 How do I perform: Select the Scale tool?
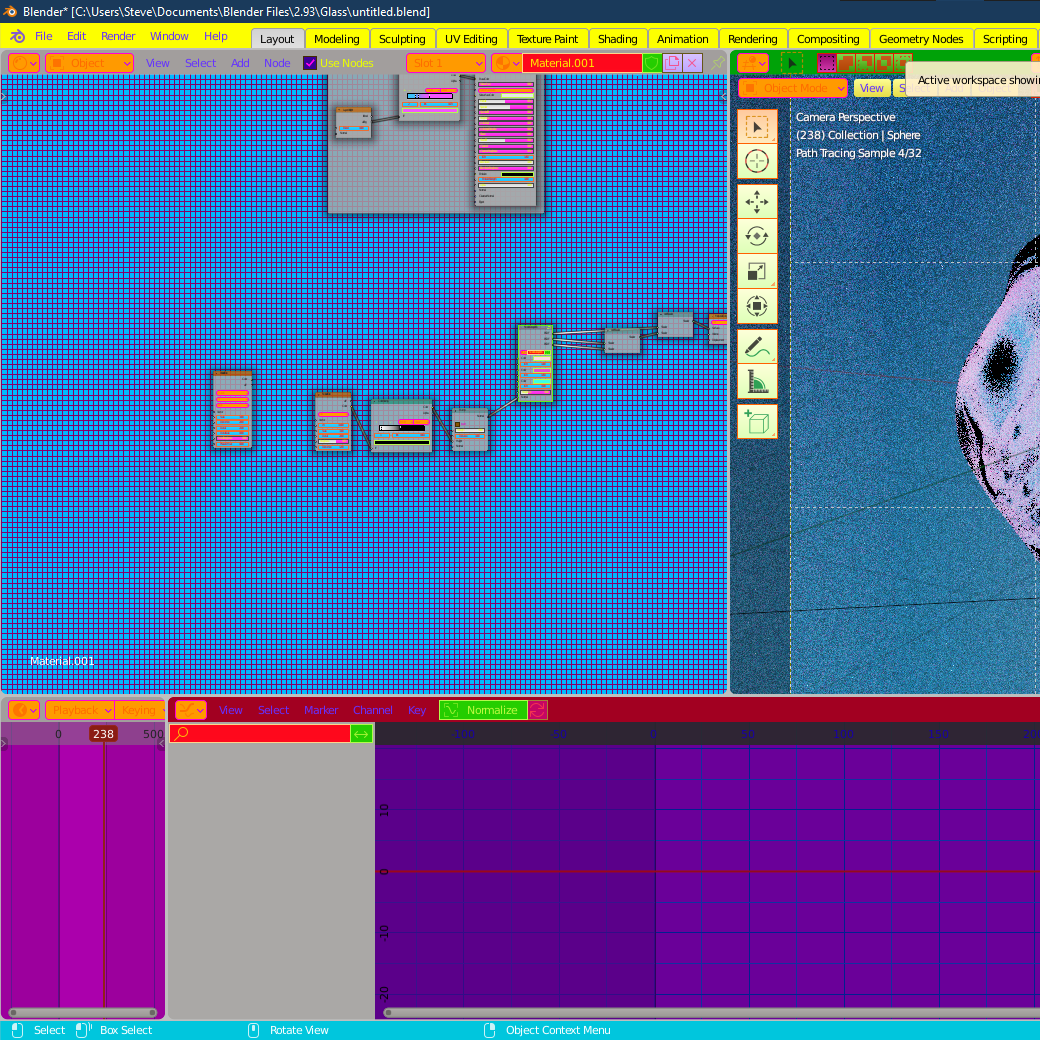[757, 271]
